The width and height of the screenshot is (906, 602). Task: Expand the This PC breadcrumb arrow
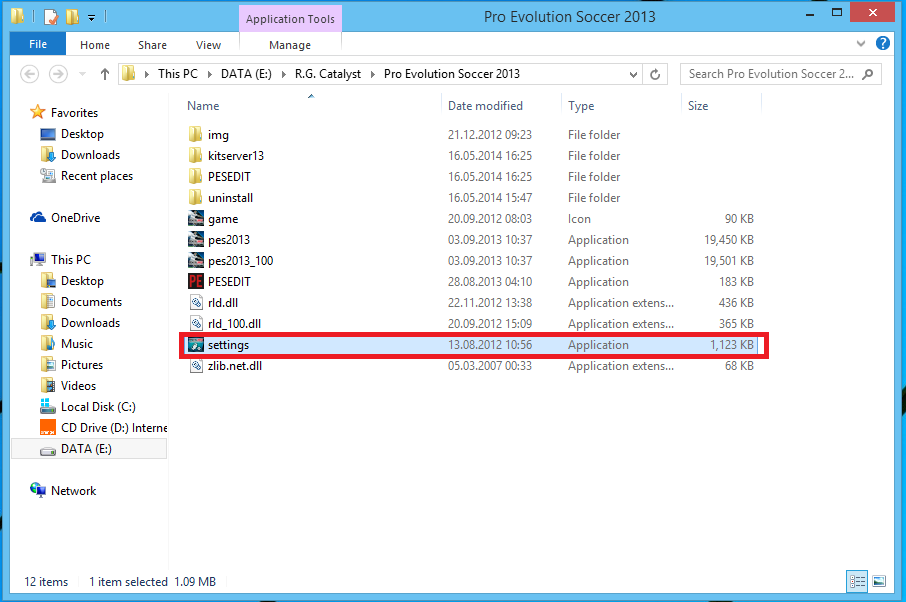pos(209,75)
